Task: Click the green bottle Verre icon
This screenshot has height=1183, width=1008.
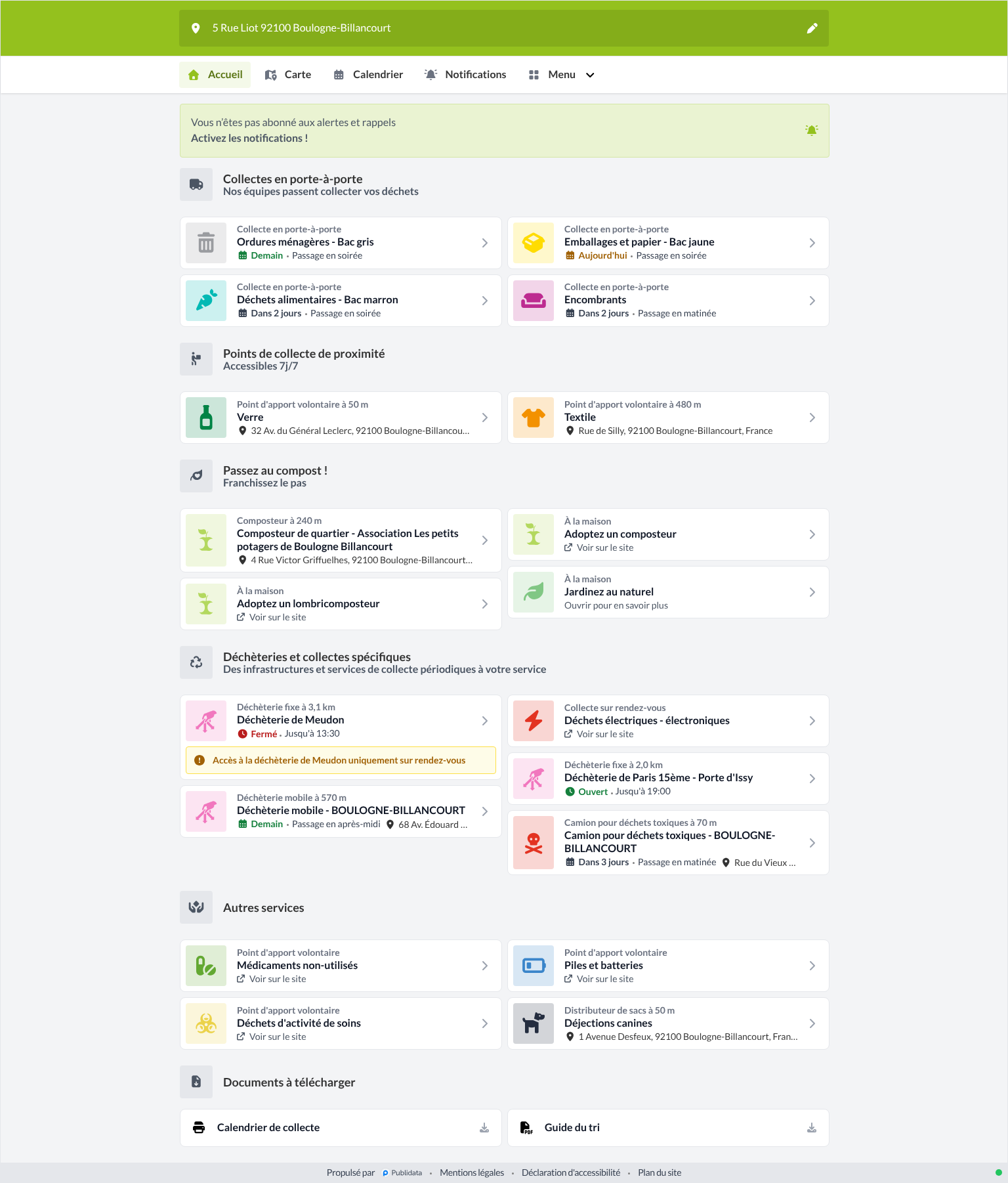Action: pyautogui.click(x=206, y=418)
